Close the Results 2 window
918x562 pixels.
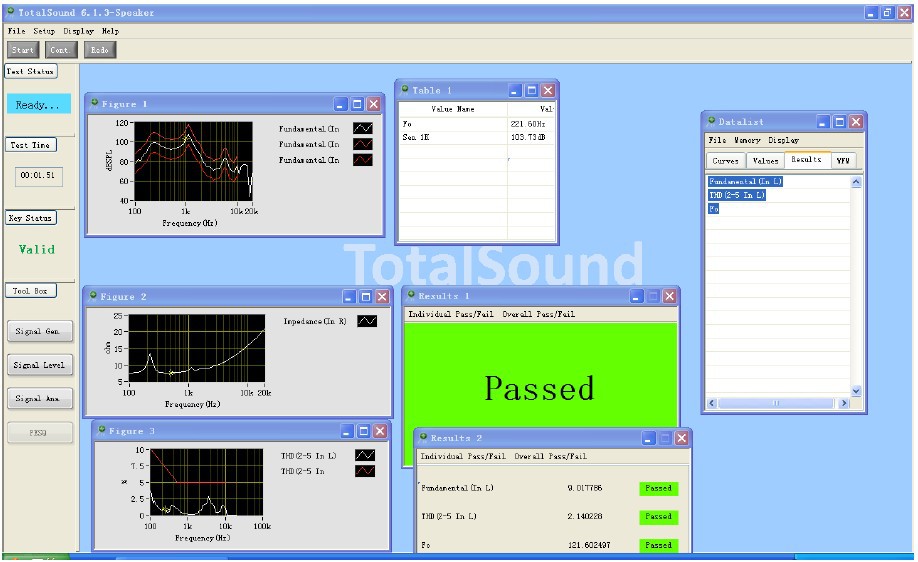[x=681, y=438]
